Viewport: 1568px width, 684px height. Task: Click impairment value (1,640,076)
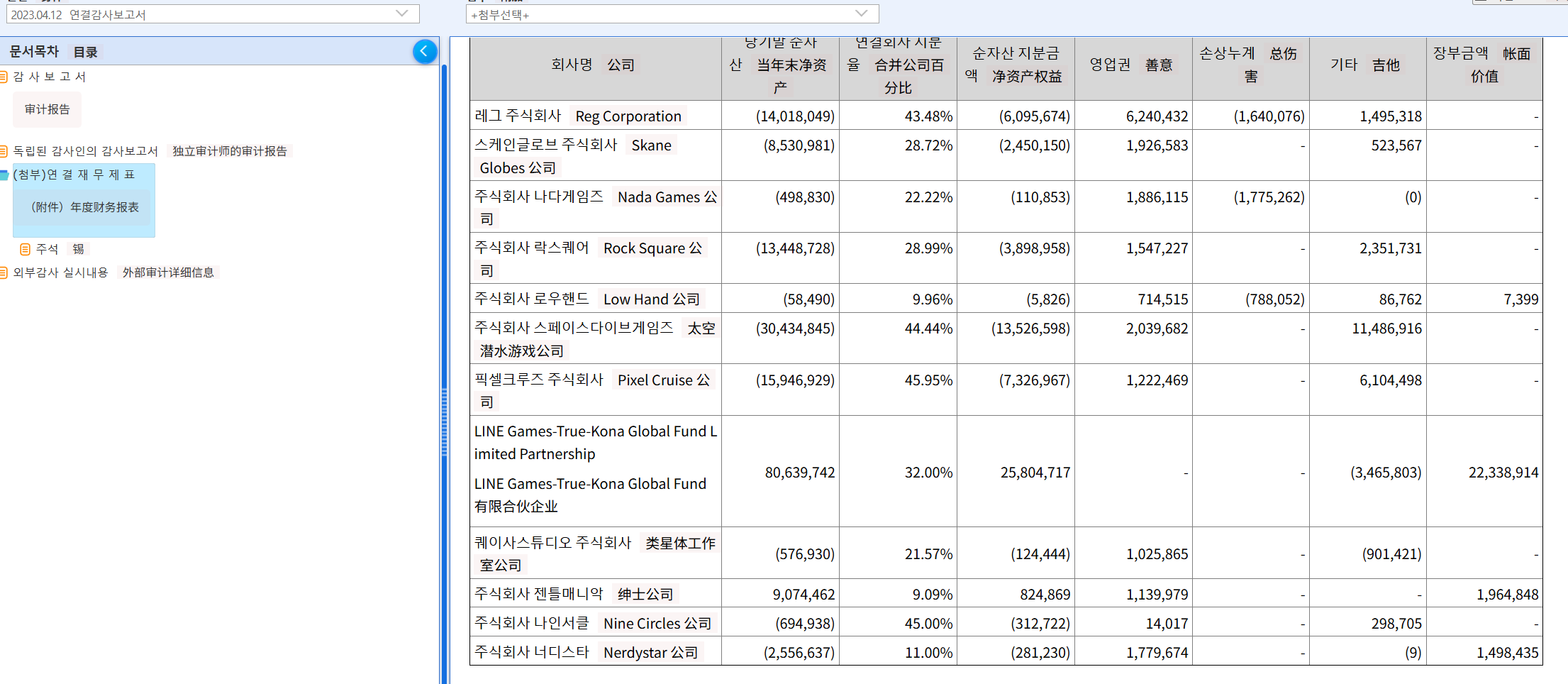coord(1269,116)
